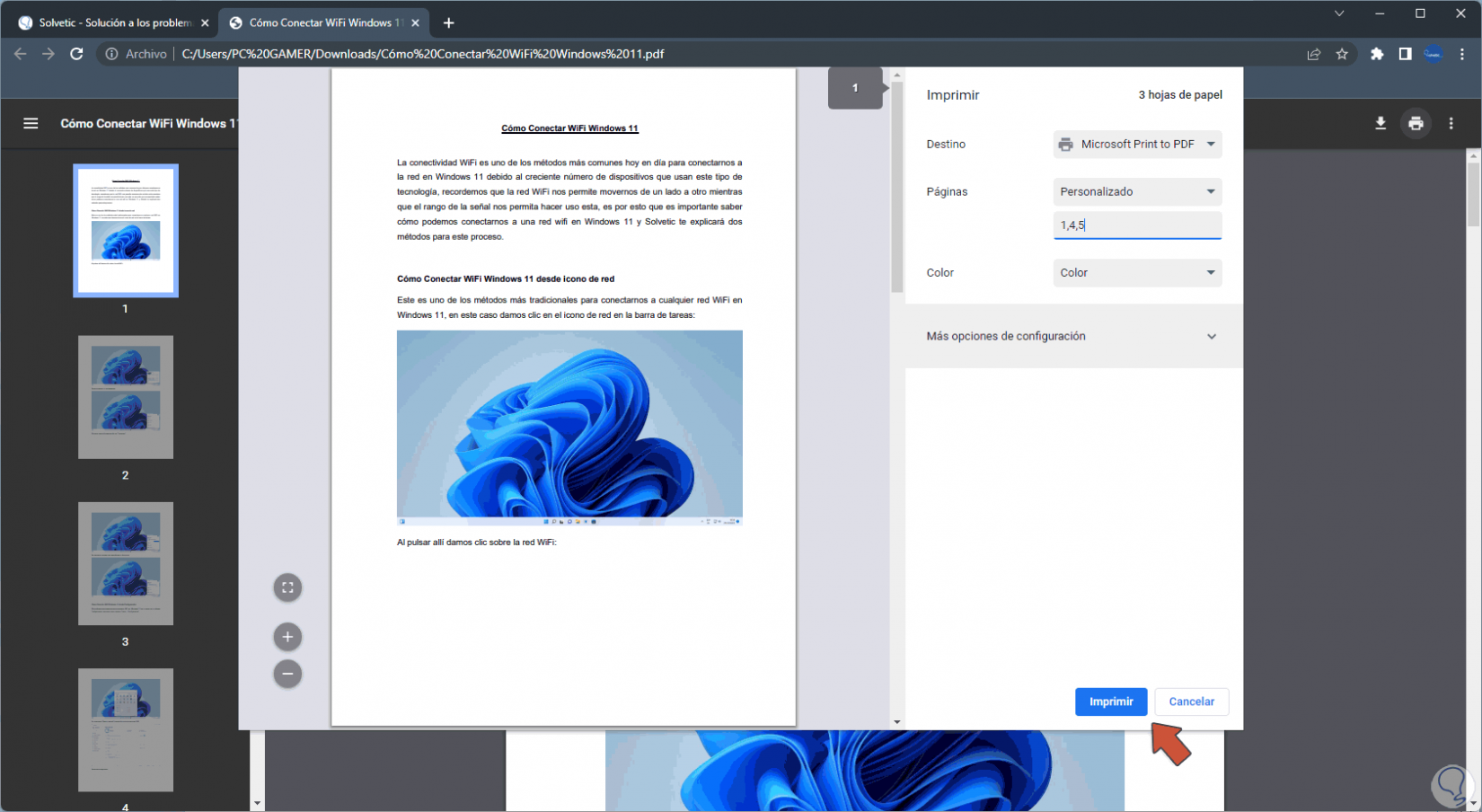Download the PDF file

(1381, 123)
